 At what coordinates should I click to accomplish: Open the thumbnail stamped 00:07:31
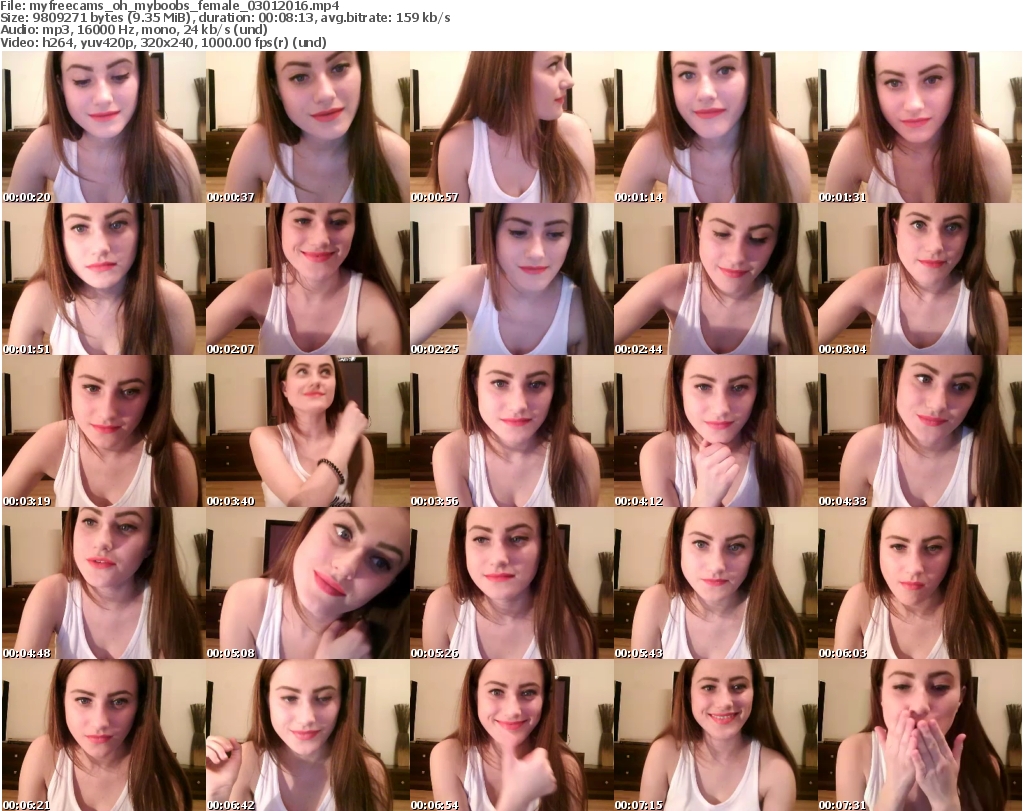(x=920, y=735)
